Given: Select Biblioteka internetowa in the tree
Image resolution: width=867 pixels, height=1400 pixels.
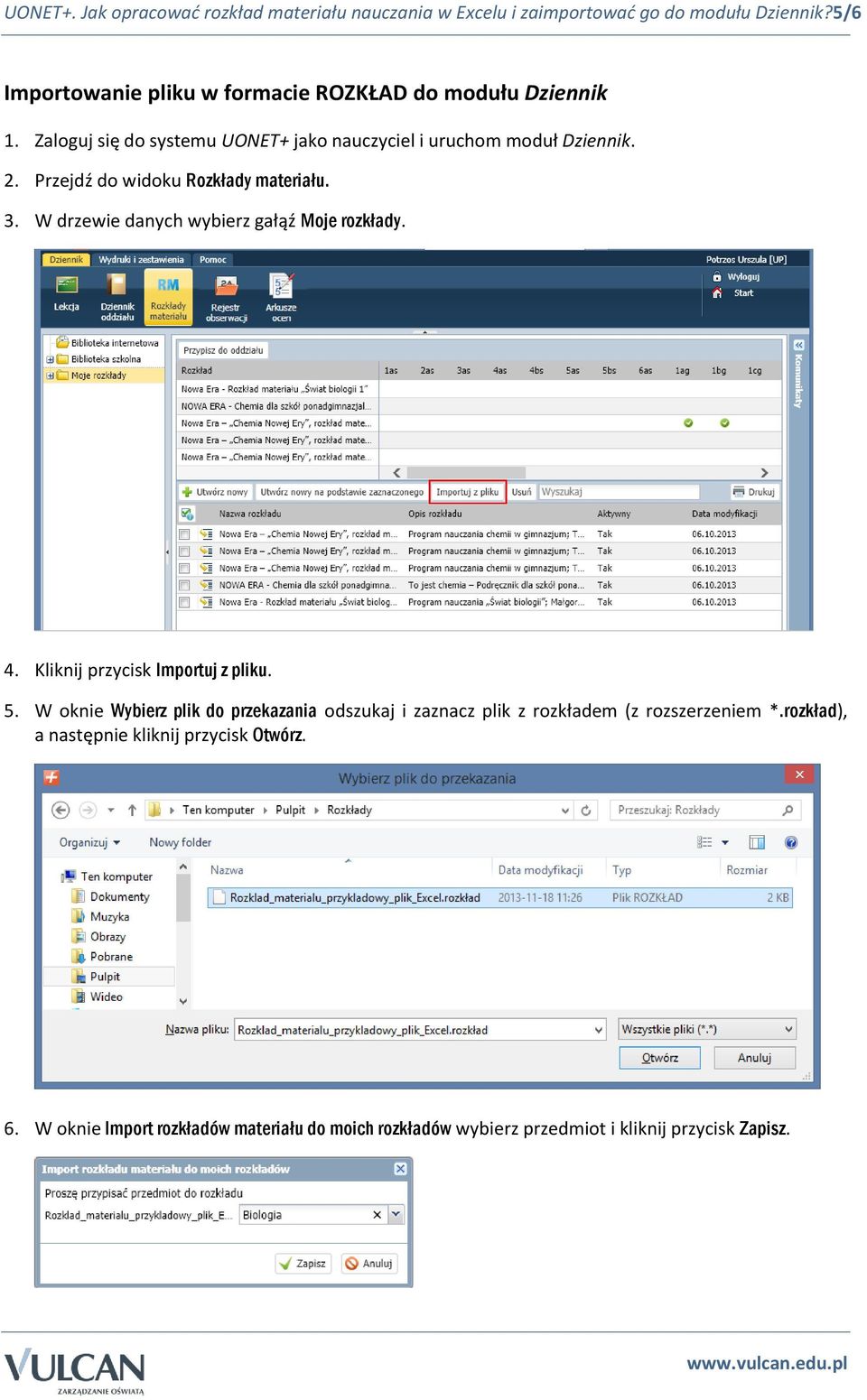Looking at the screenshot, I should 107,343.
